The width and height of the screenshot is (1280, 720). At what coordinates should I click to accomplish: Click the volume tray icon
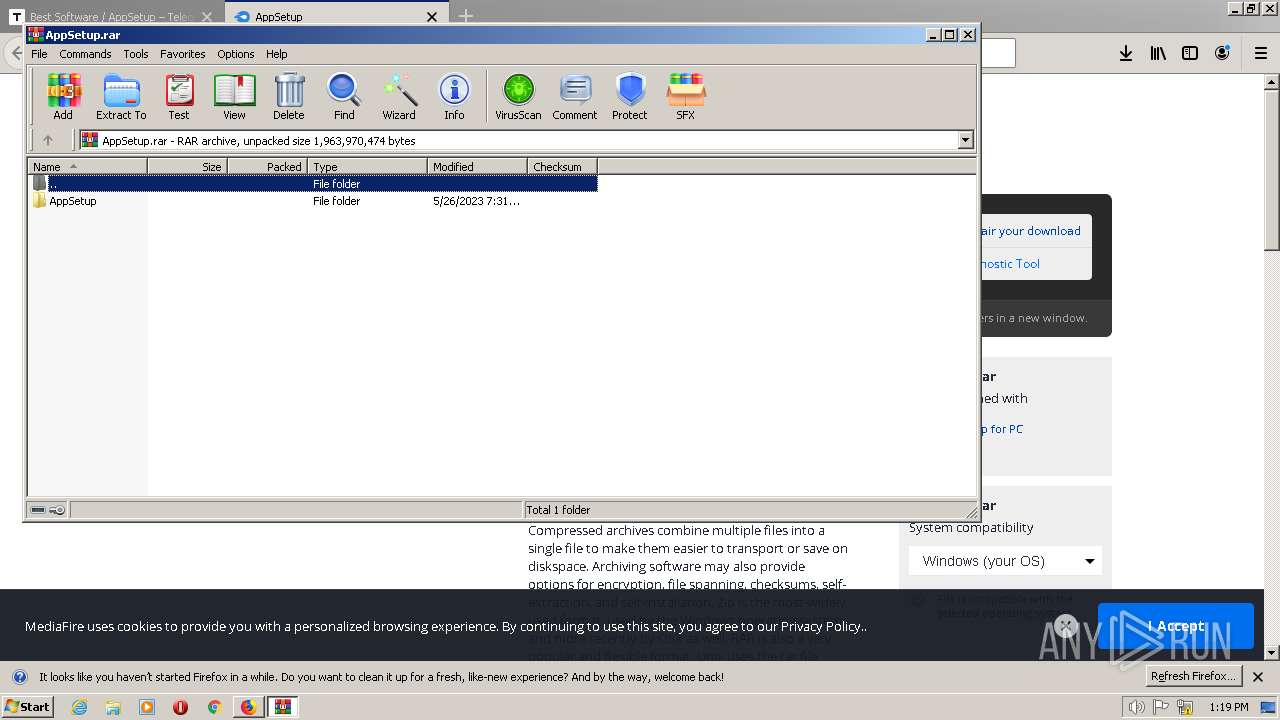pyautogui.click(x=1136, y=707)
